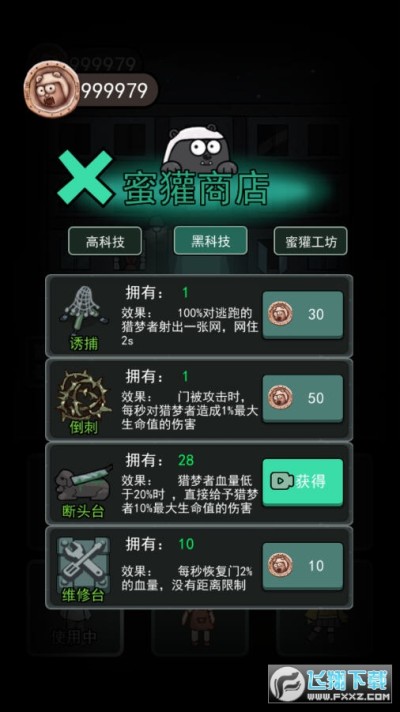The width and height of the screenshot is (400, 712).
Task: Close the 蜜獾商店 shop with green X
Action: tap(85, 177)
